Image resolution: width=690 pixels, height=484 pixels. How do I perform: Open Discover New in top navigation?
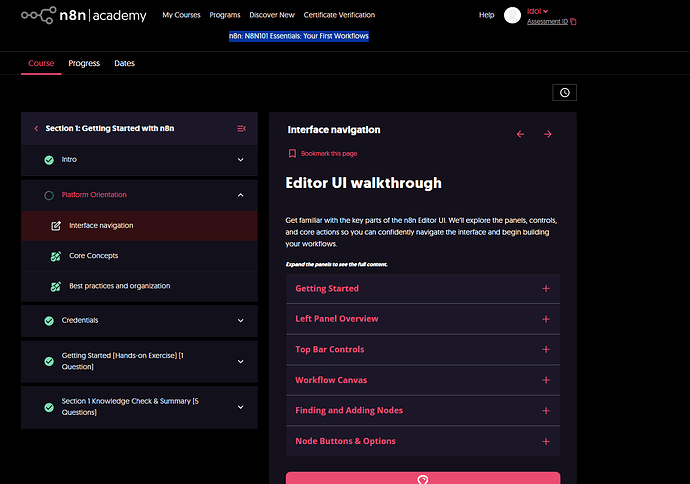[272, 15]
